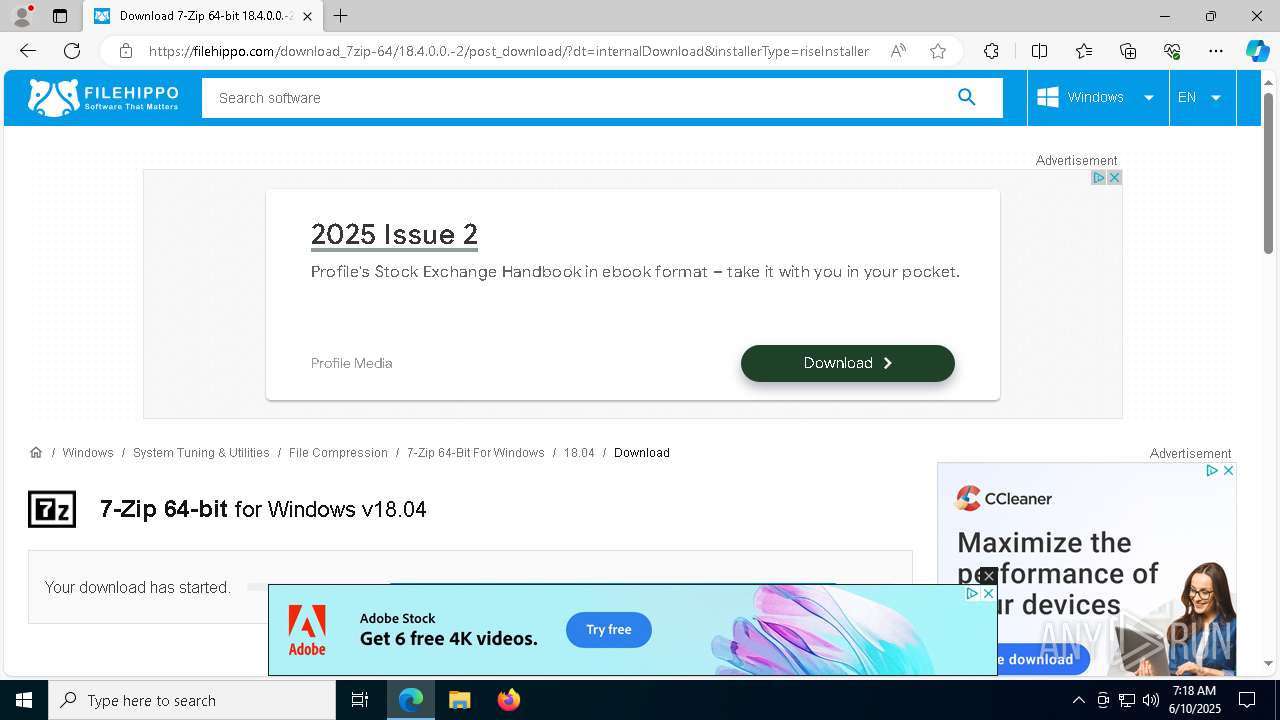Image resolution: width=1280 pixels, height=720 pixels.
Task: Open browser Collections
Action: (1128, 51)
